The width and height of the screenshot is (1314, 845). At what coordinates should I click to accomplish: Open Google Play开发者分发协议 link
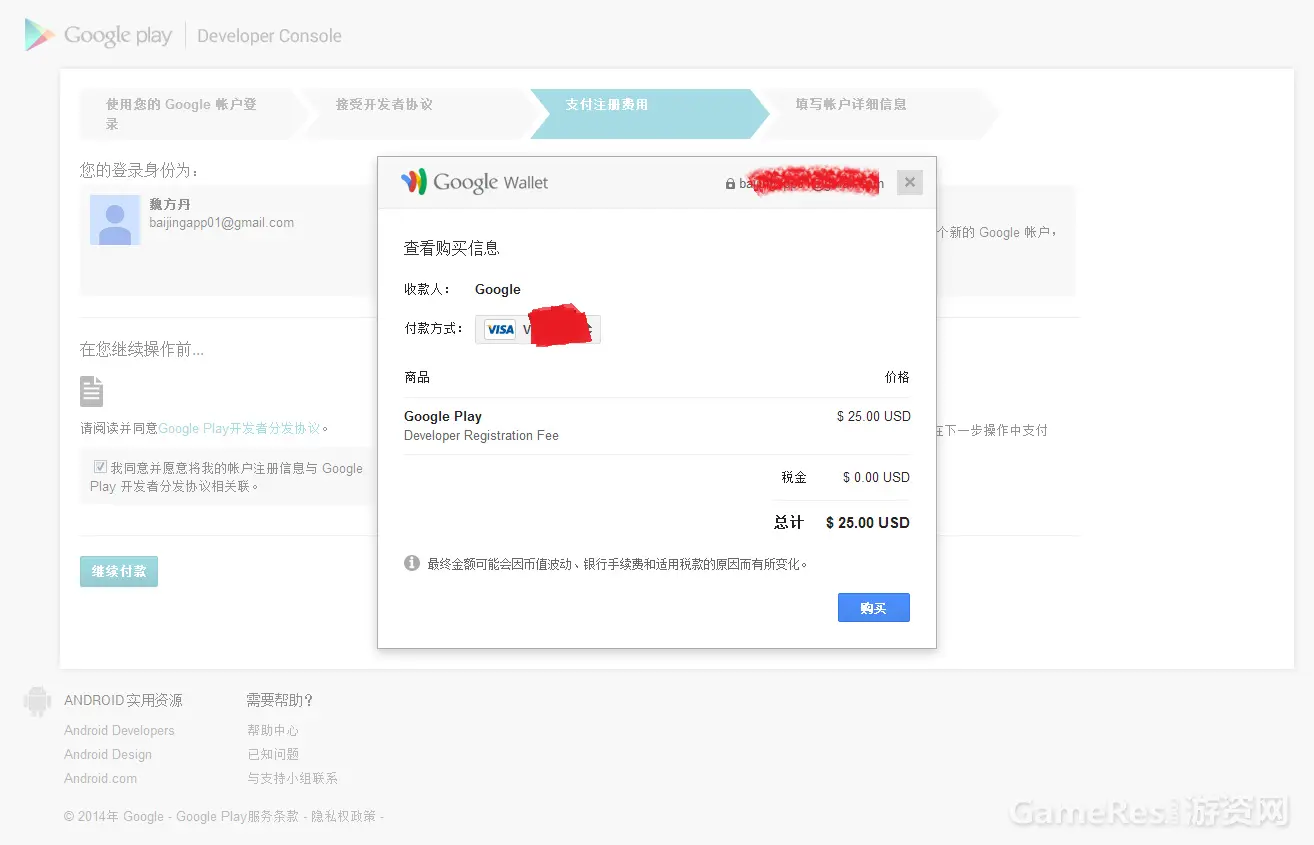239,428
